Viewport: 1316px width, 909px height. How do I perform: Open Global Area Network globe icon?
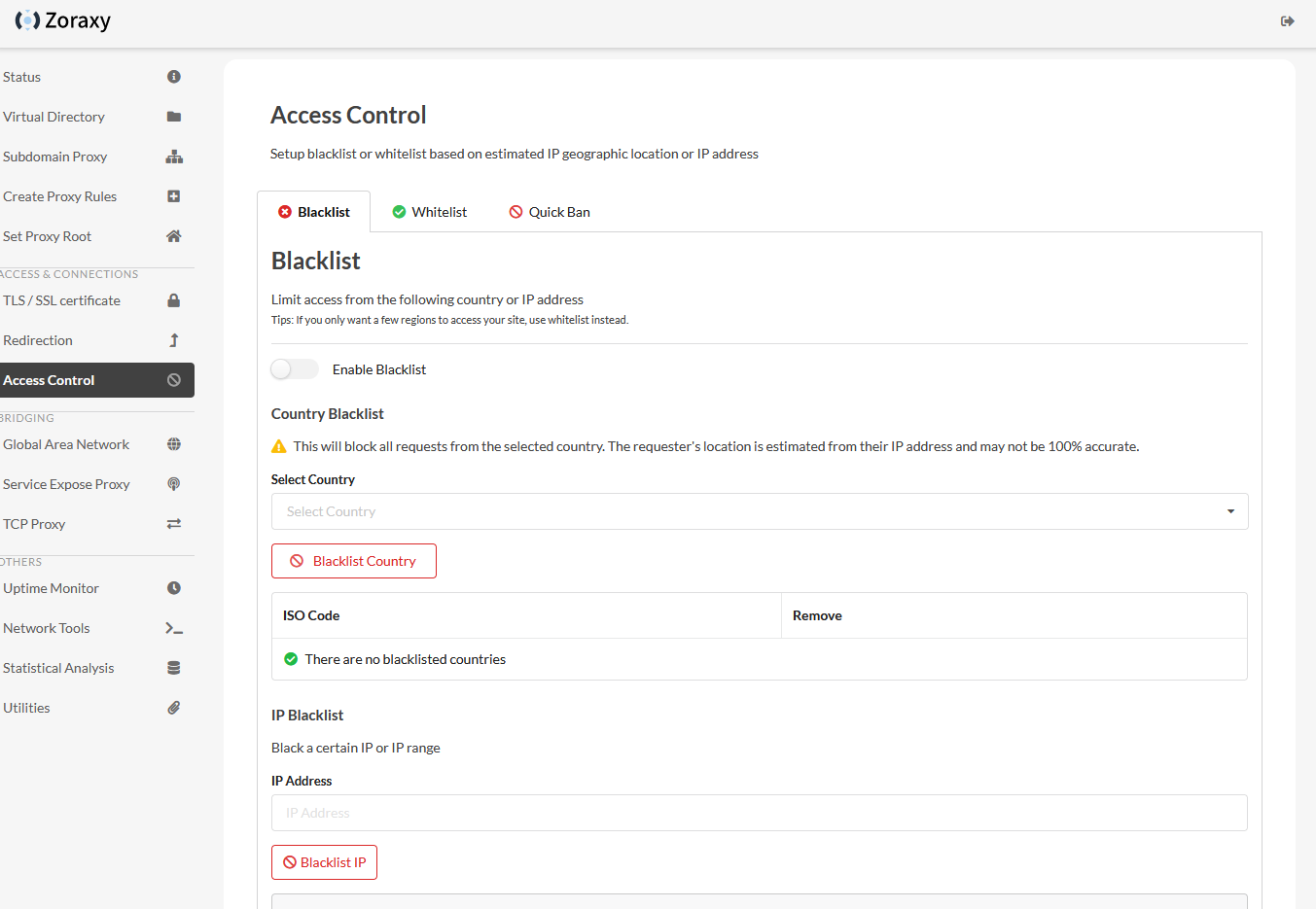coord(174,444)
